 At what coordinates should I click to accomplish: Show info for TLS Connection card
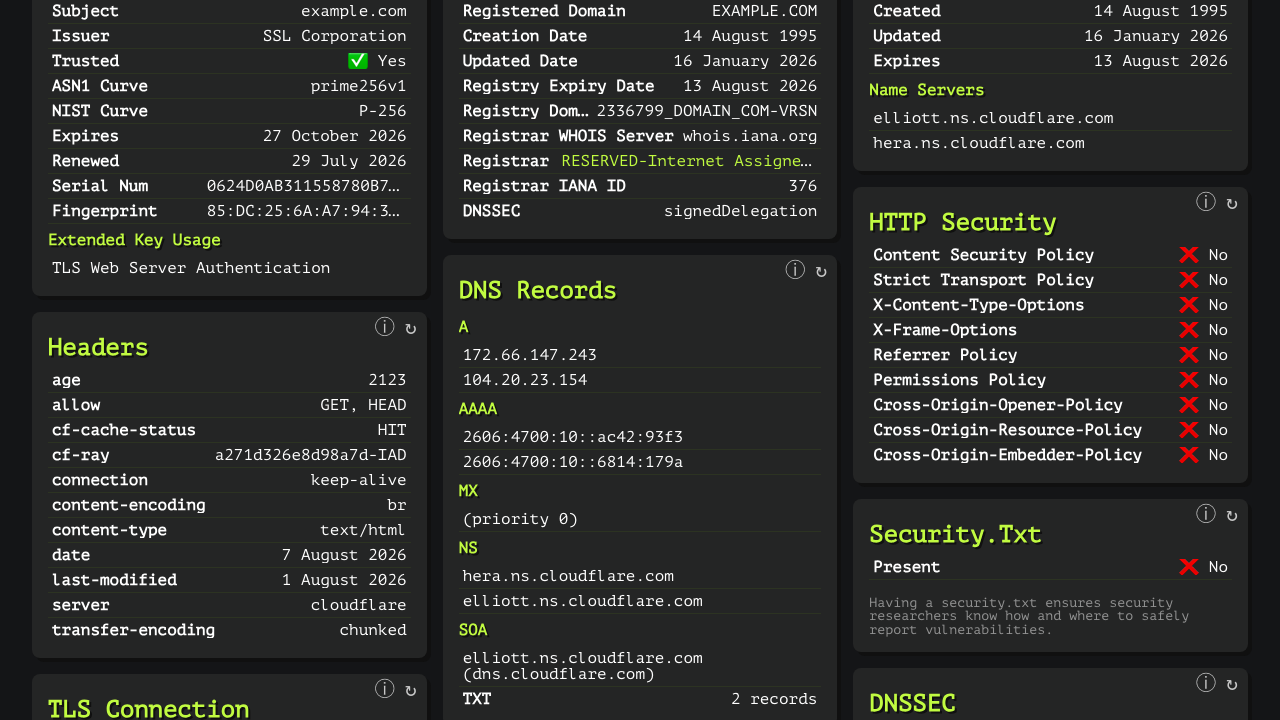385,689
